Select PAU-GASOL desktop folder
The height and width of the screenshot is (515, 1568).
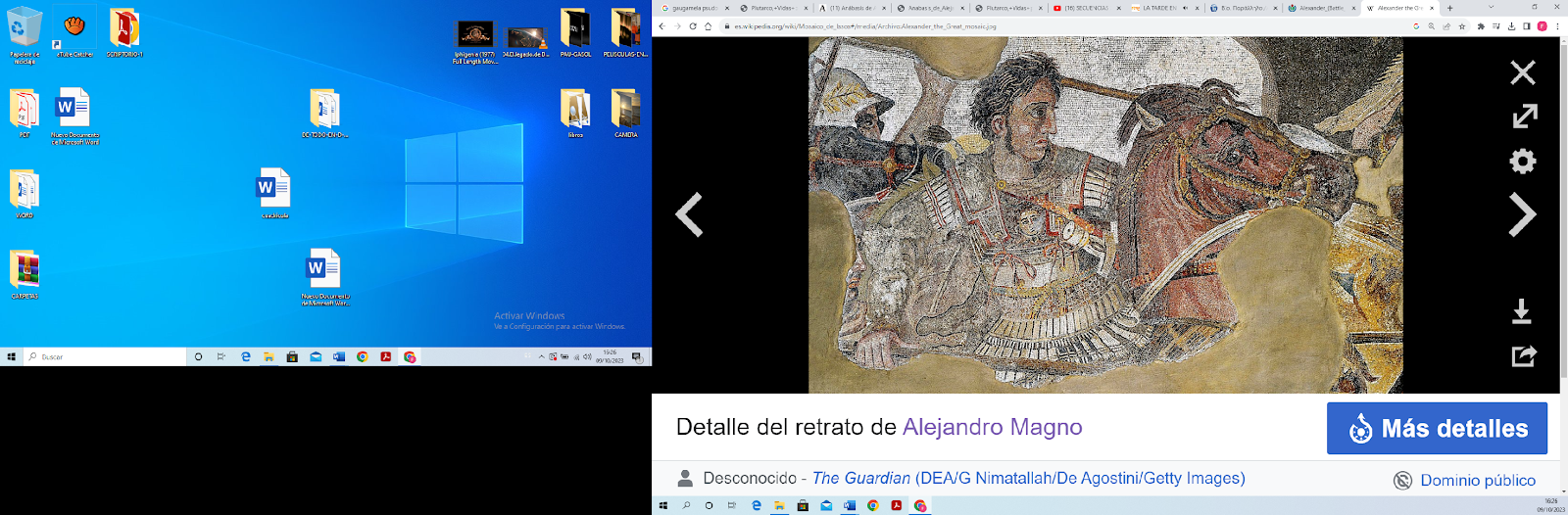(575, 33)
